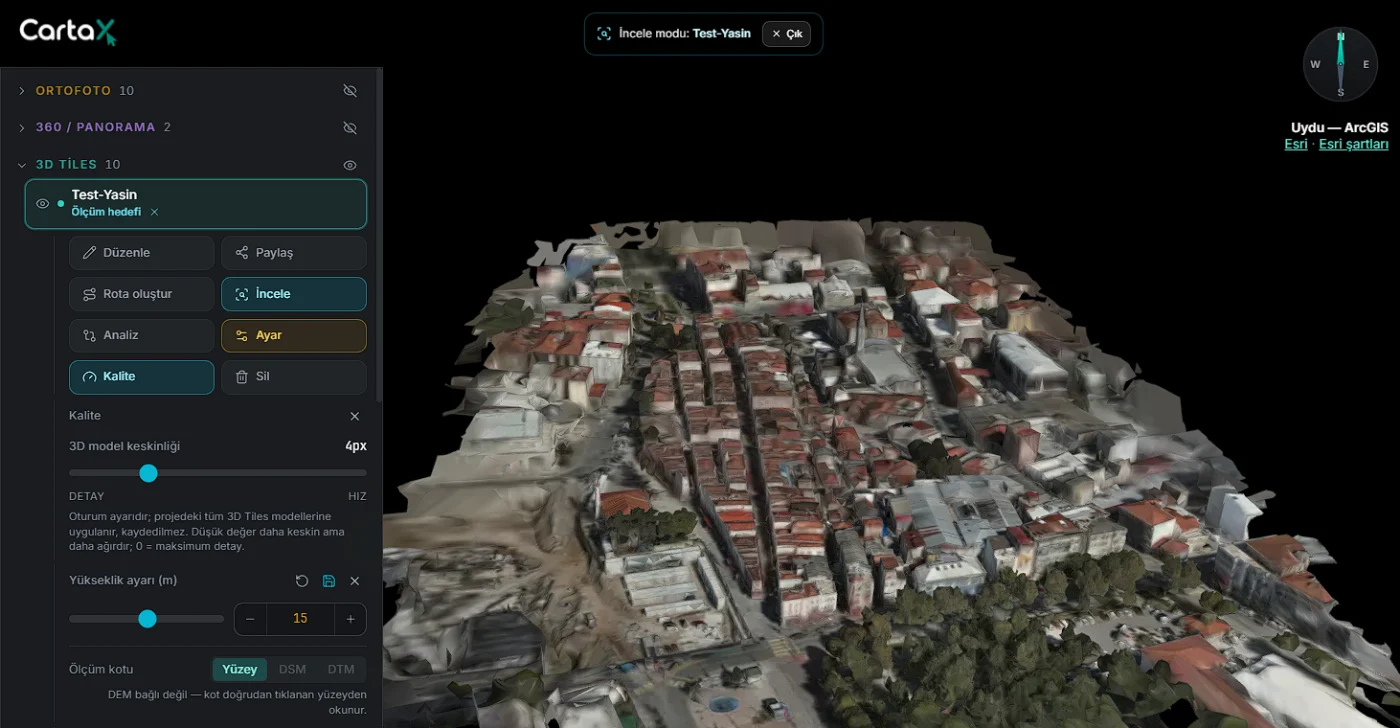The image size is (1400, 728).
Task: Open the Analiz tool
Action: click(141, 335)
